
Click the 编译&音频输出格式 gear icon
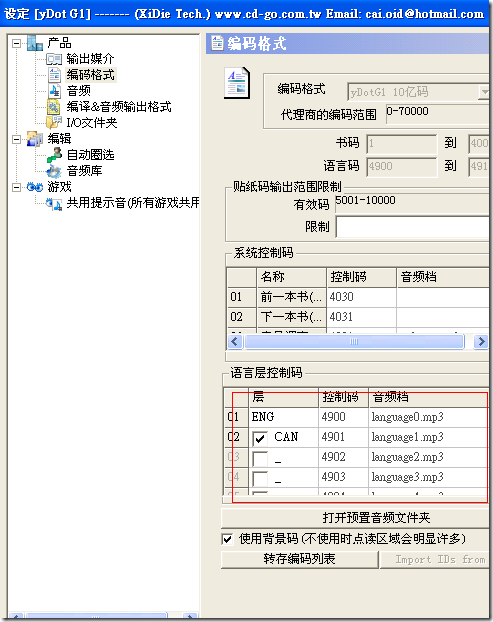(54, 107)
